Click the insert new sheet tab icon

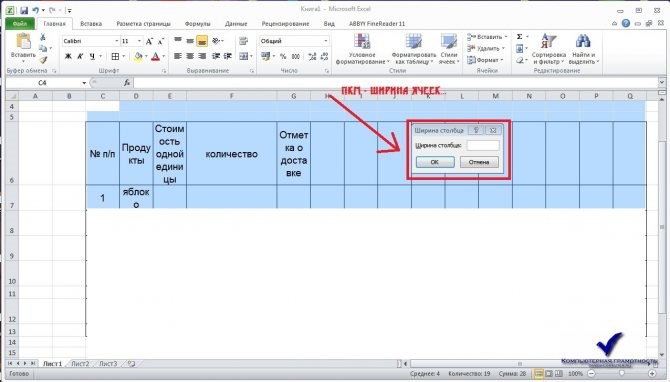point(131,364)
